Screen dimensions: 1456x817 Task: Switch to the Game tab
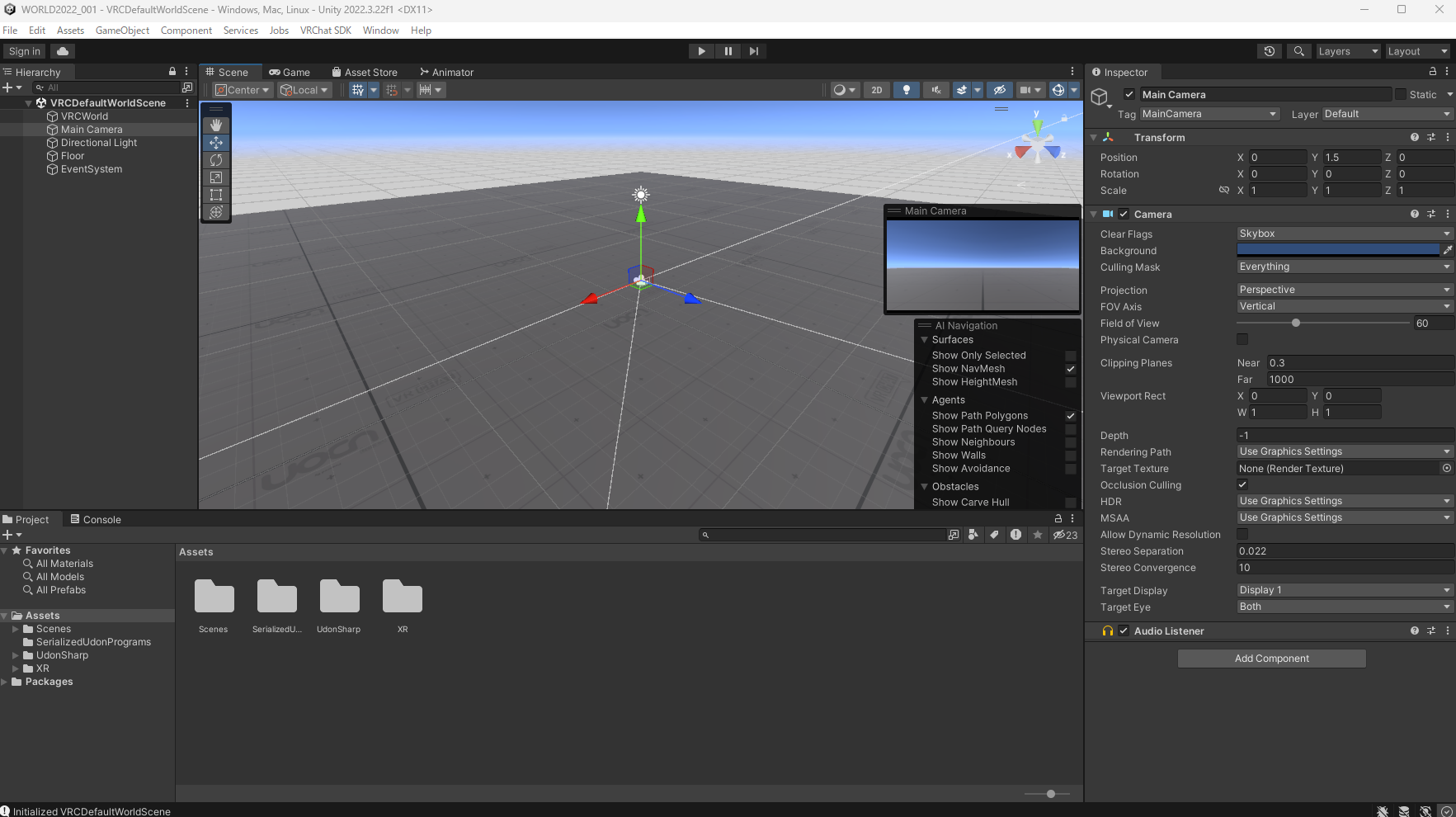coord(290,72)
